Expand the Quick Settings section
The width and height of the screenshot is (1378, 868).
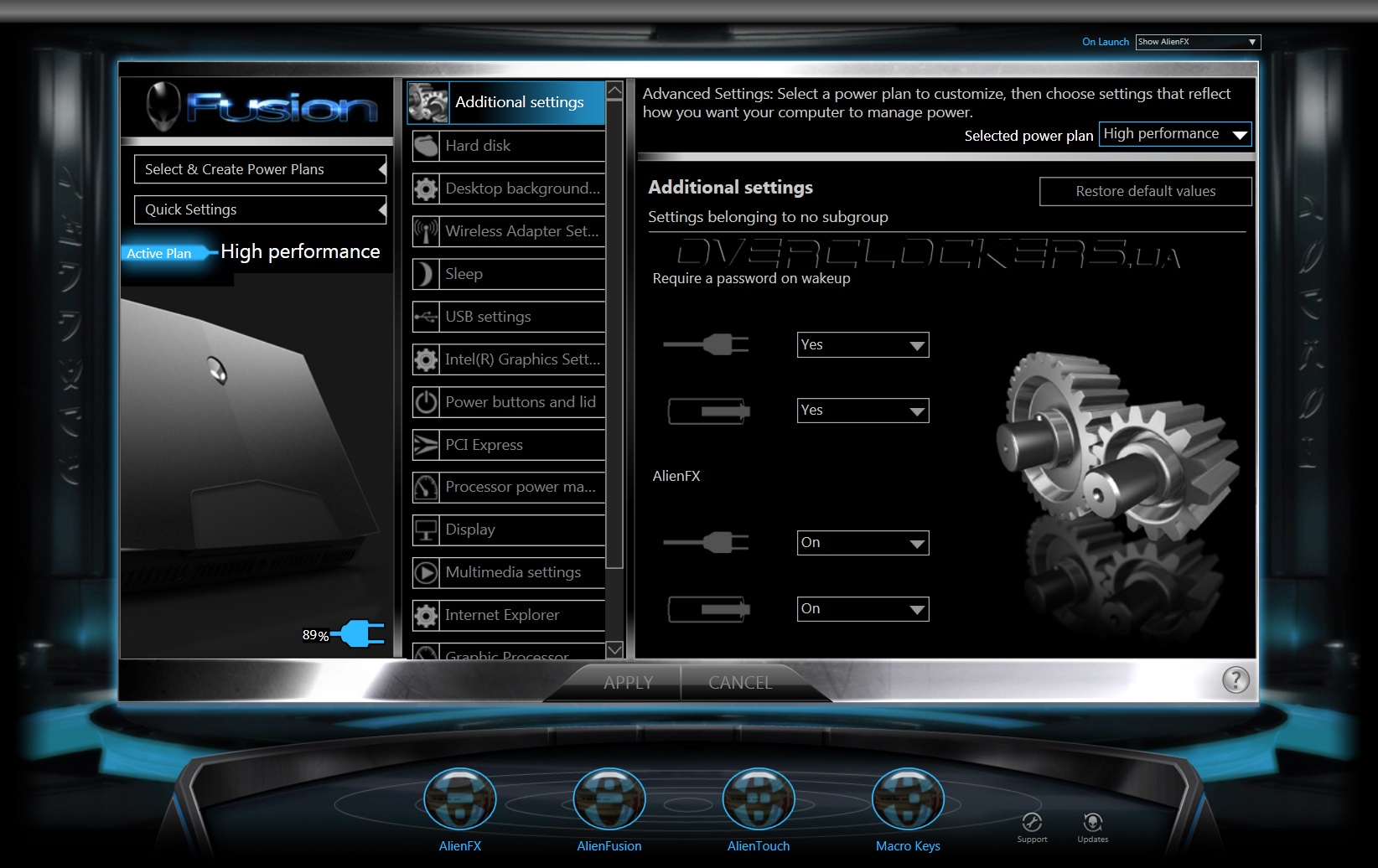tap(260, 209)
